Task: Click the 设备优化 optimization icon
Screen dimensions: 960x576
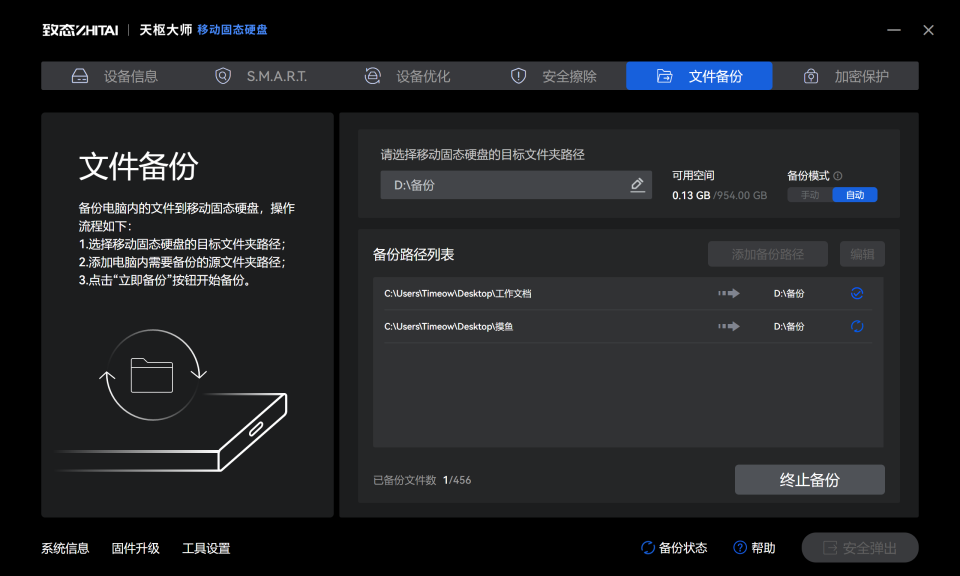Action: point(372,75)
